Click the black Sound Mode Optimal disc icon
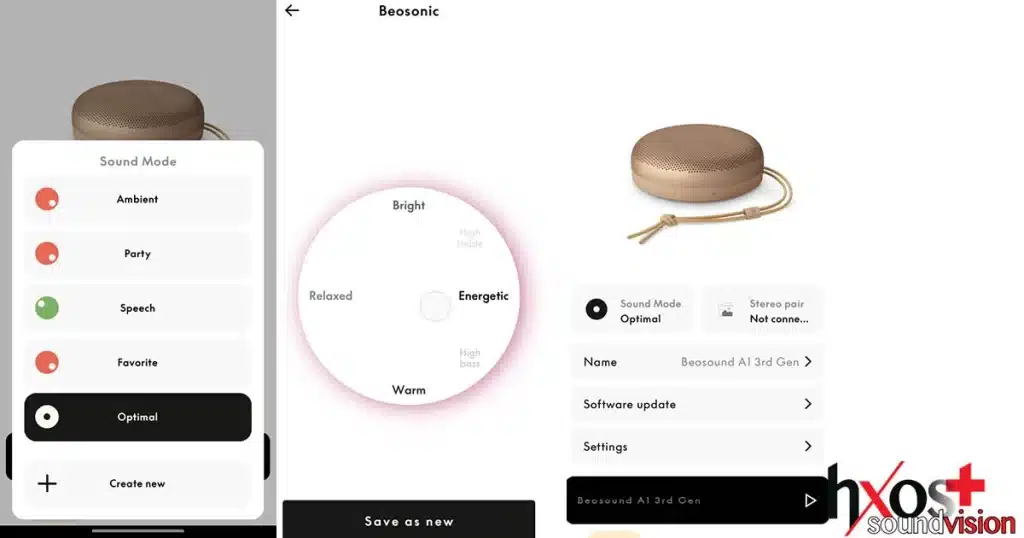 (596, 309)
